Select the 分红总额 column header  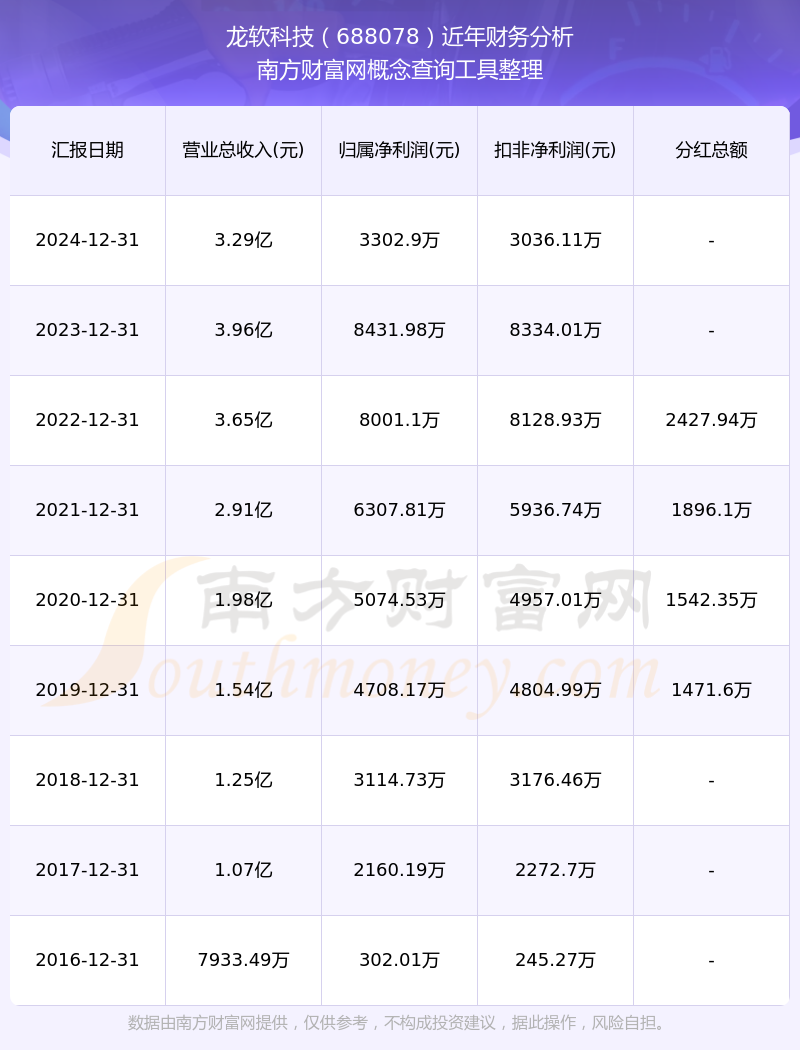(711, 150)
